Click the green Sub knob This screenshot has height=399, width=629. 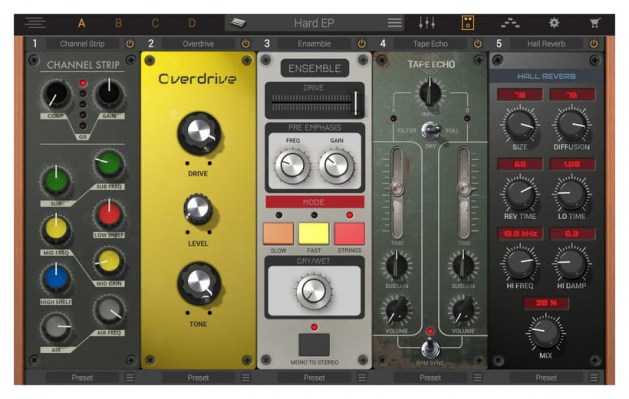[56, 181]
